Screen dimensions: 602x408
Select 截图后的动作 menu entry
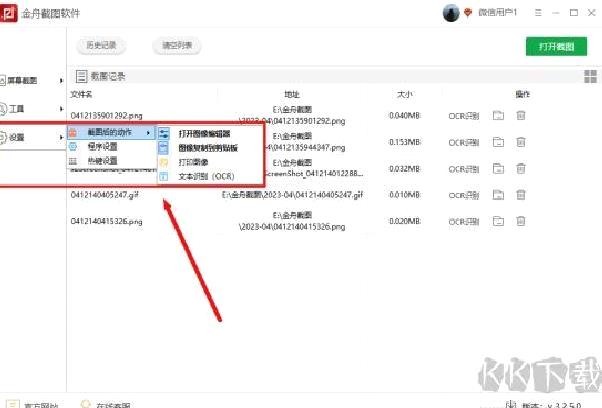(x=111, y=132)
